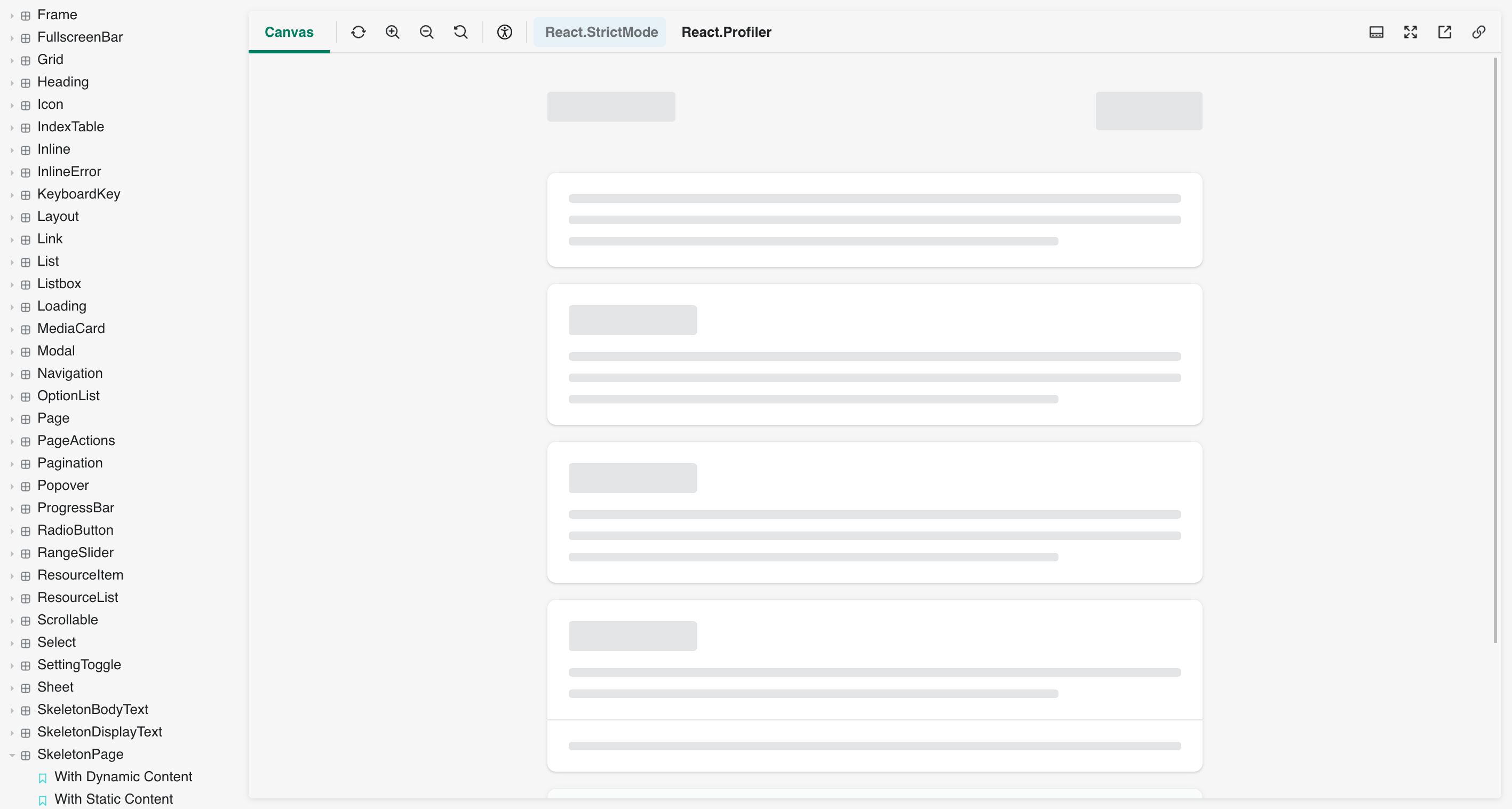This screenshot has height=809, width=1512.
Task: Open the accessibility vision simulator
Action: pyautogui.click(x=504, y=33)
